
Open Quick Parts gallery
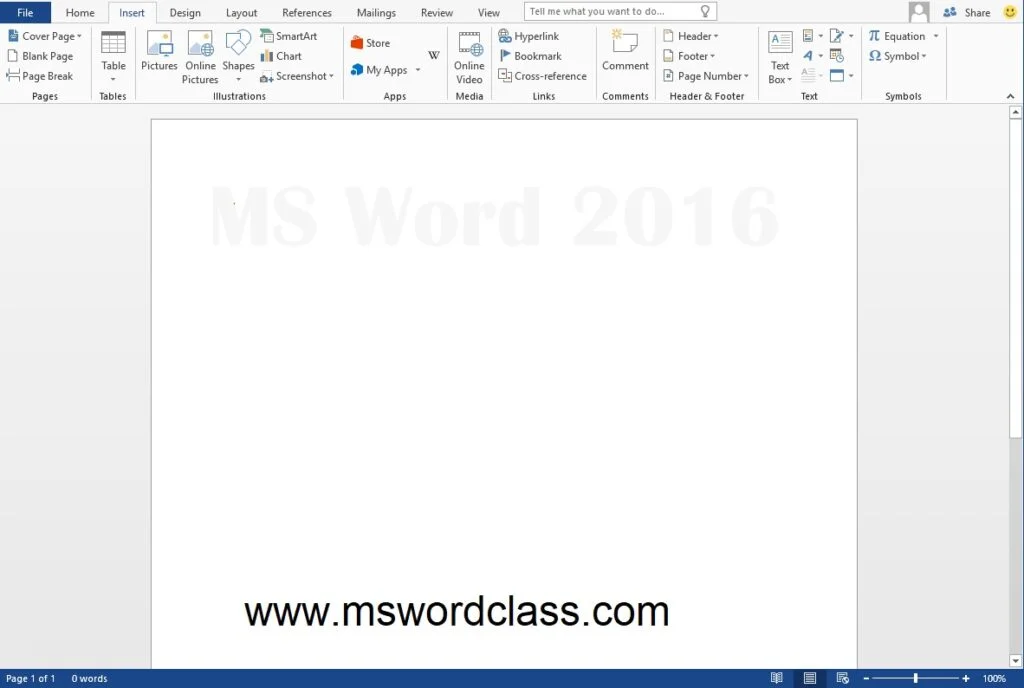point(812,36)
